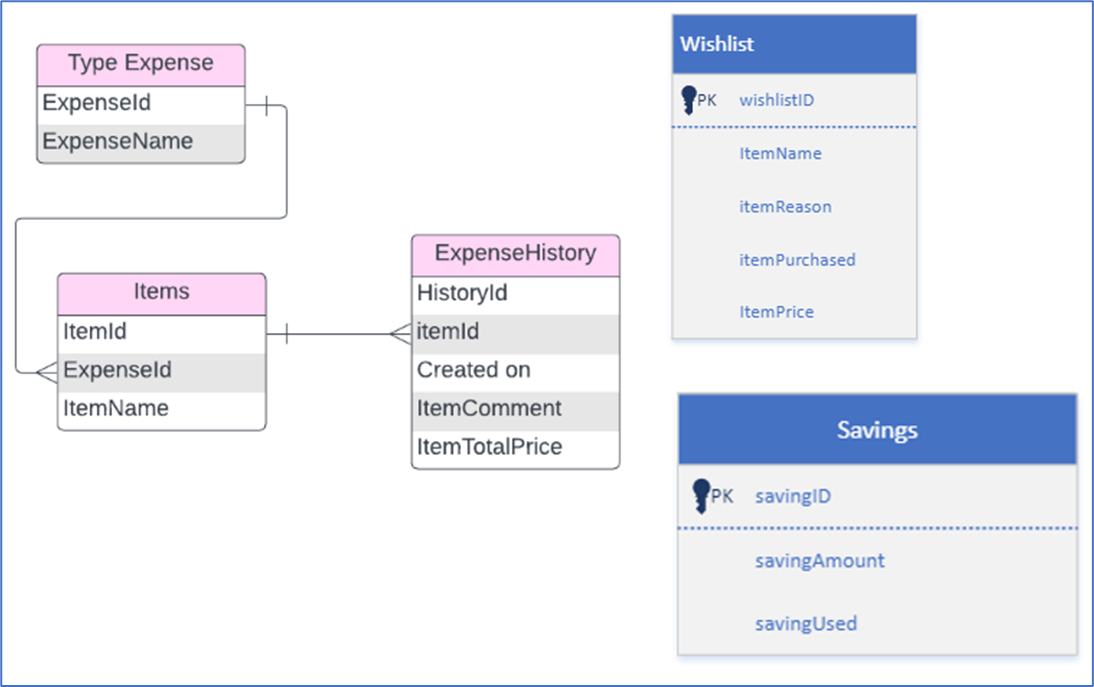Click the ExpenseHistory table title

(x=515, y=254)
